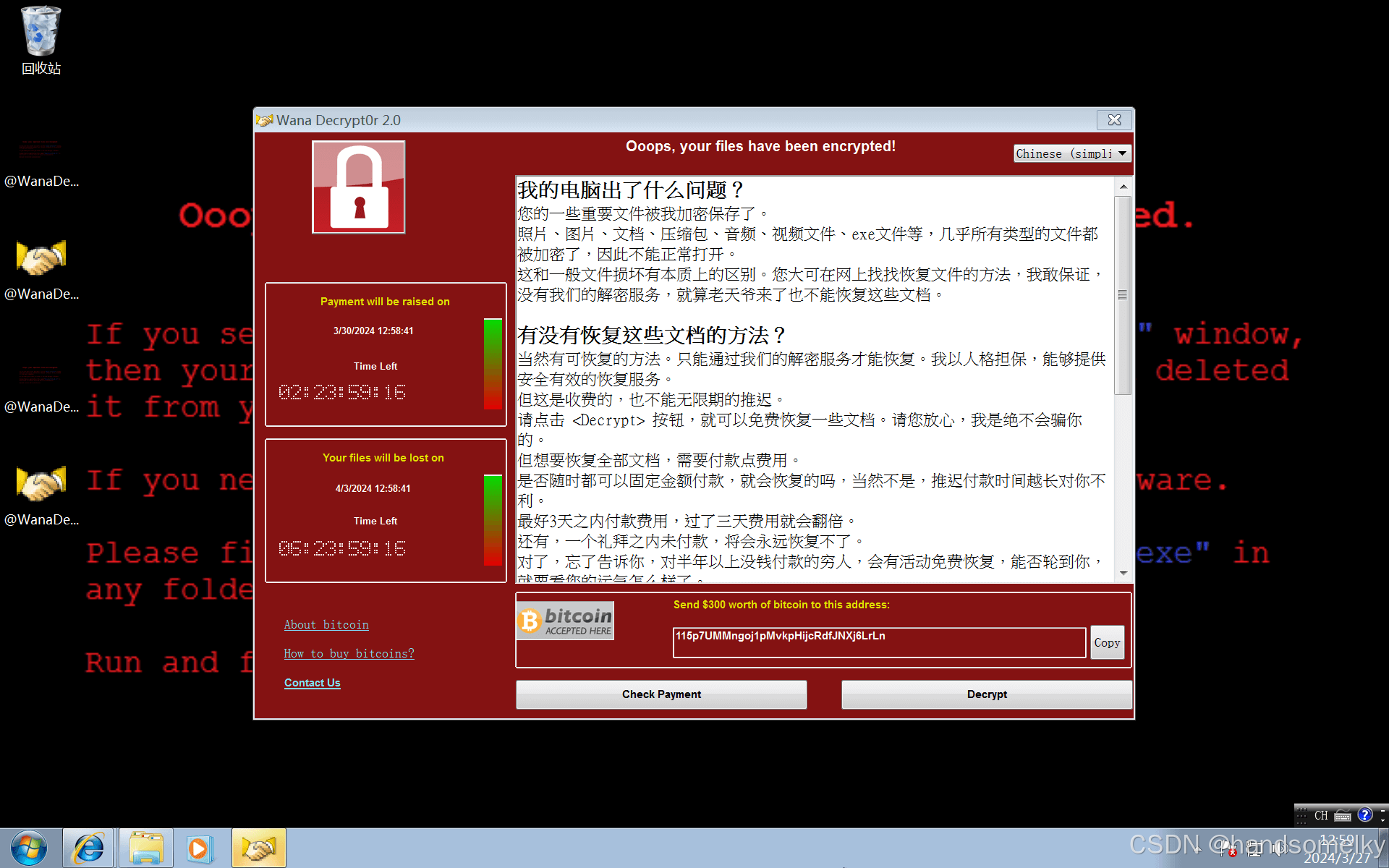Open the How to buy bitcoins link
The height and width of the screenshot is (868, 1389).
pos(348,653)
